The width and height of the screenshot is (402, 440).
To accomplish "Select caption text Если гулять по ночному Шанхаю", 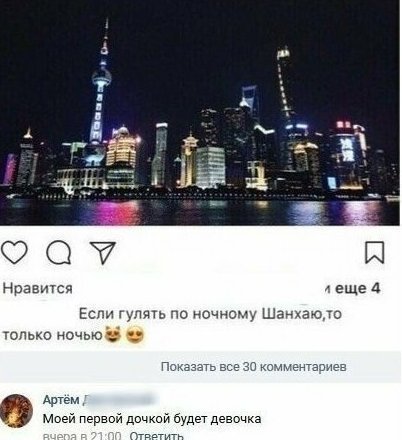I will pos(200,314).
